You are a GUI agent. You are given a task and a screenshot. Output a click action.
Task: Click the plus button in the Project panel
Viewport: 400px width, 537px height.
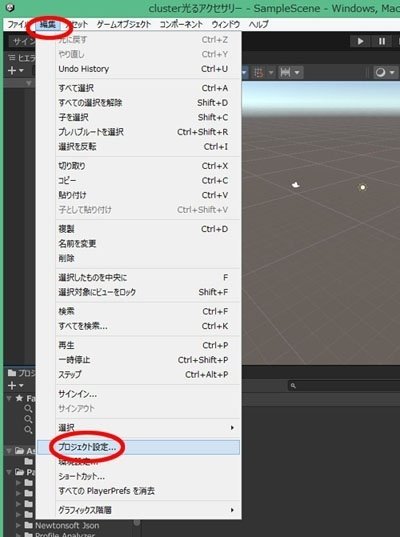tap(12, 385)
